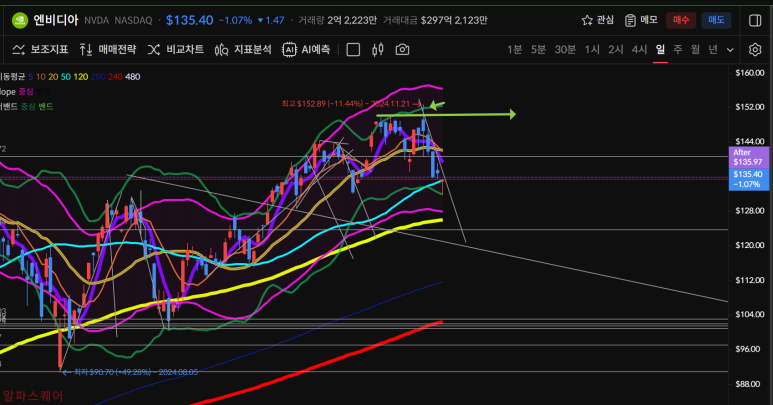The height and width of the screenshot is (405, 773).
Task: Click the $128.00 price axis label
Action: click(x=749, y=211)
